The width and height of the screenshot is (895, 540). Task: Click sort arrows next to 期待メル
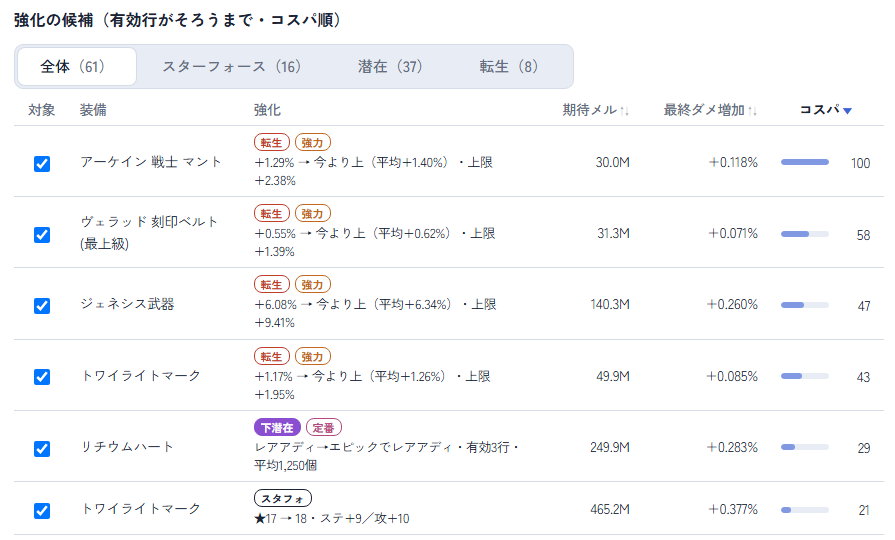tap(624, 111)
